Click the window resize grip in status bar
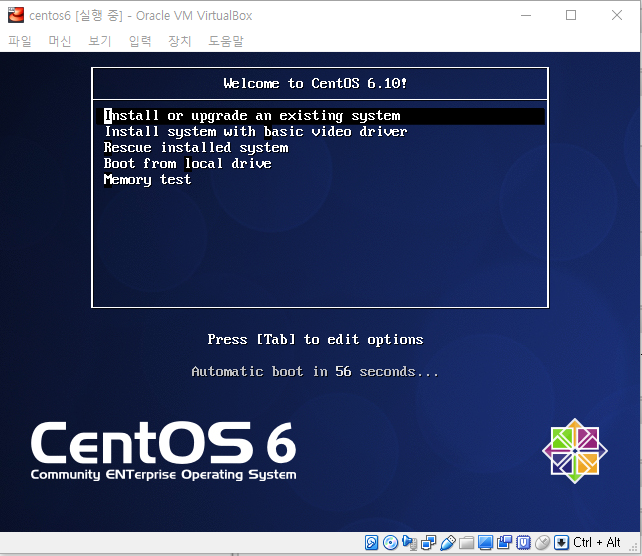The width and height of the screenshot is (642, 556). (x=635, y=548)
